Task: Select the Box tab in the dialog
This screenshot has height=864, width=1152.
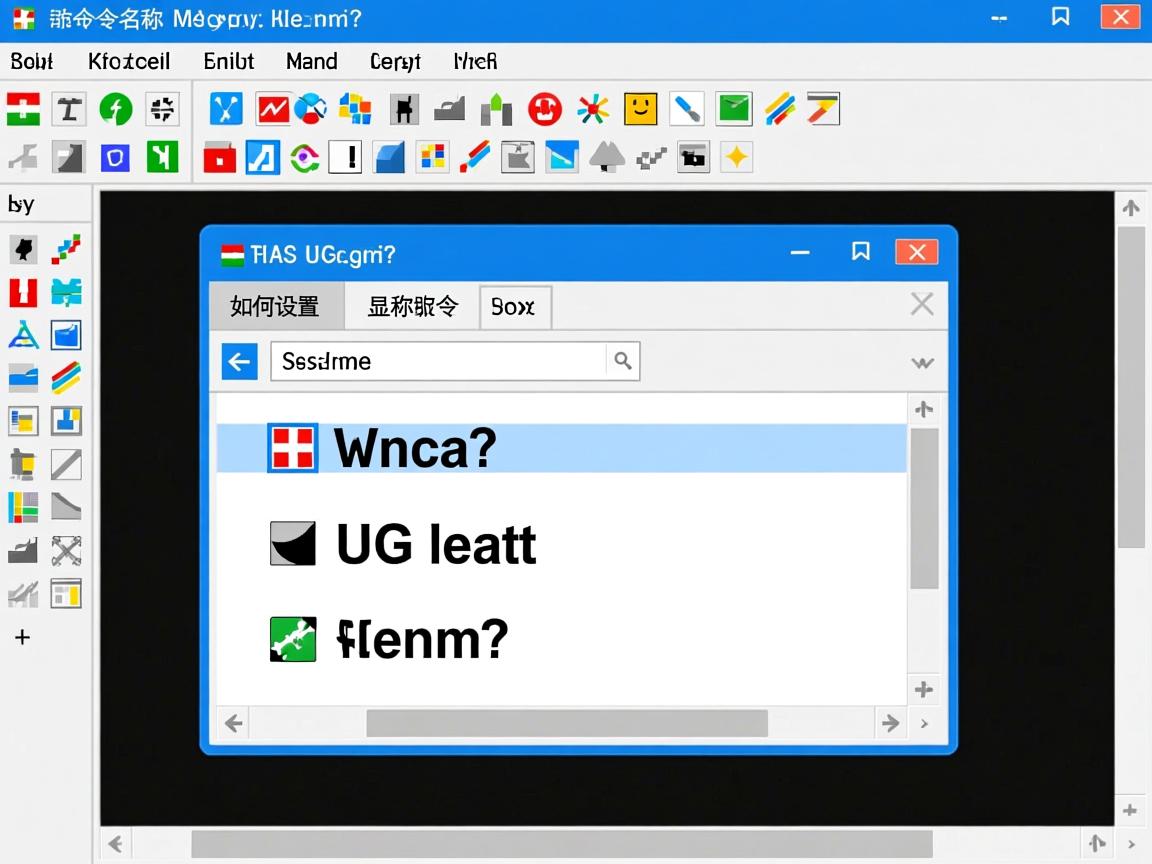Action: pyautogui.click(x=514, y=307)
